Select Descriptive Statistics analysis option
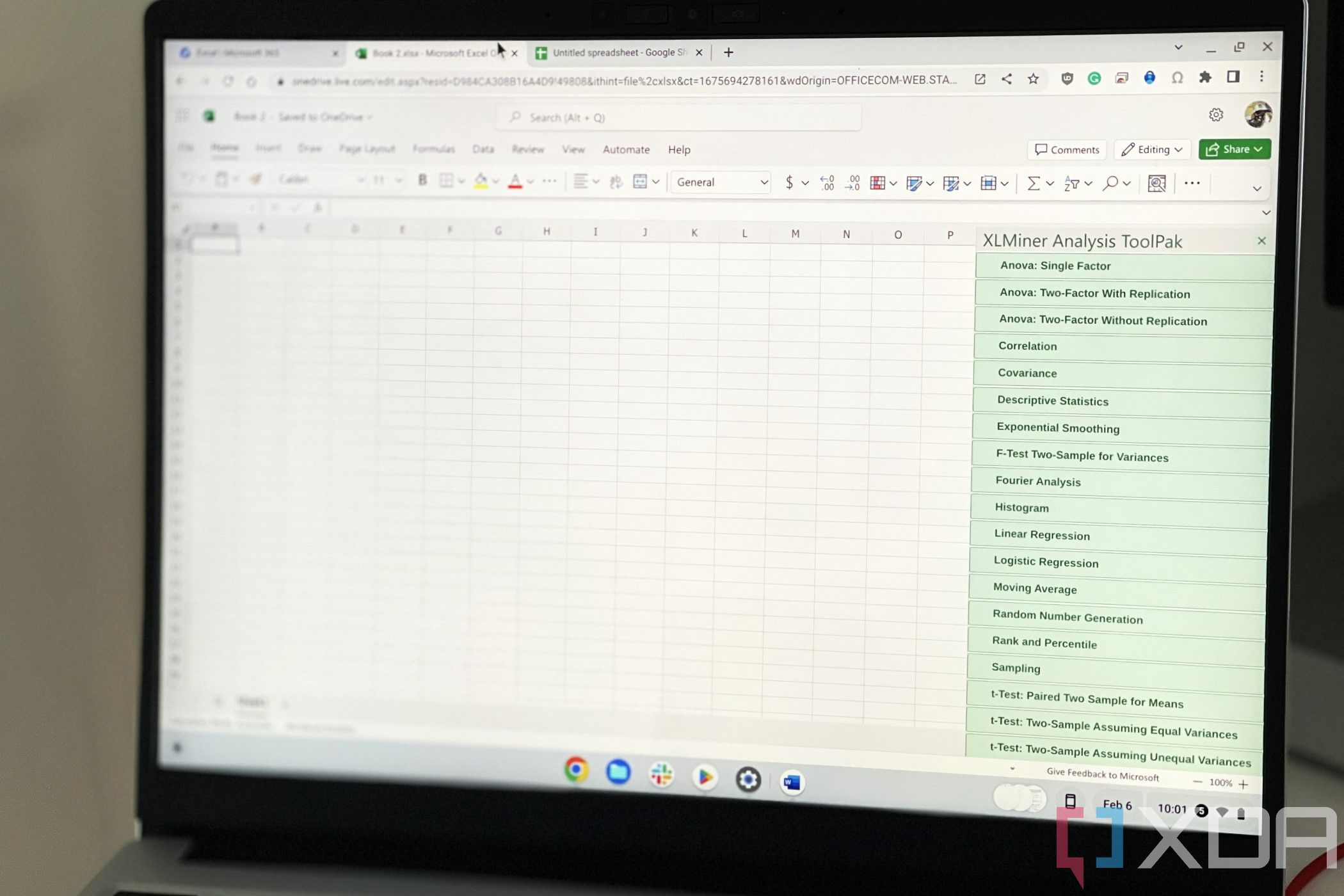 (x=1052, y=400)
